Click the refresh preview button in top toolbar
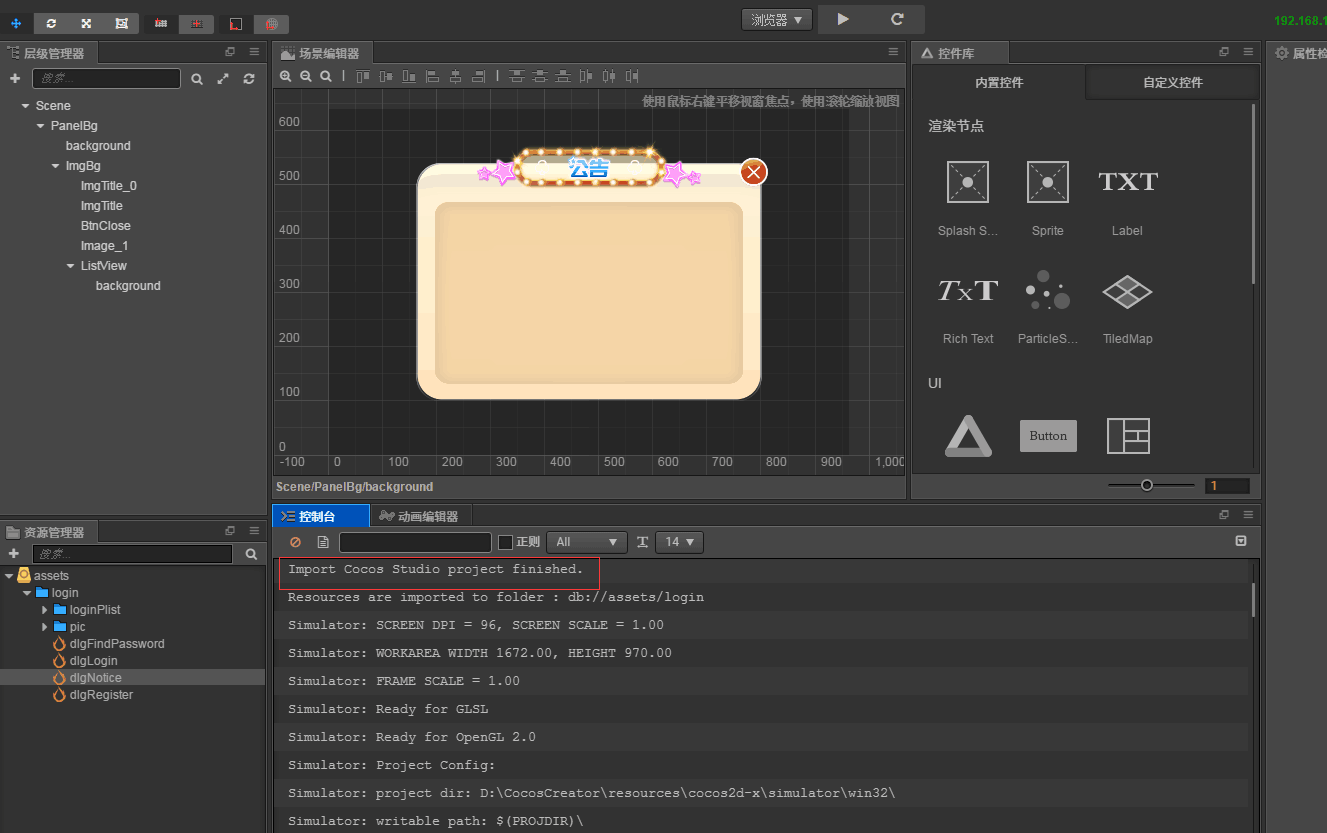 tap(897, 19)
